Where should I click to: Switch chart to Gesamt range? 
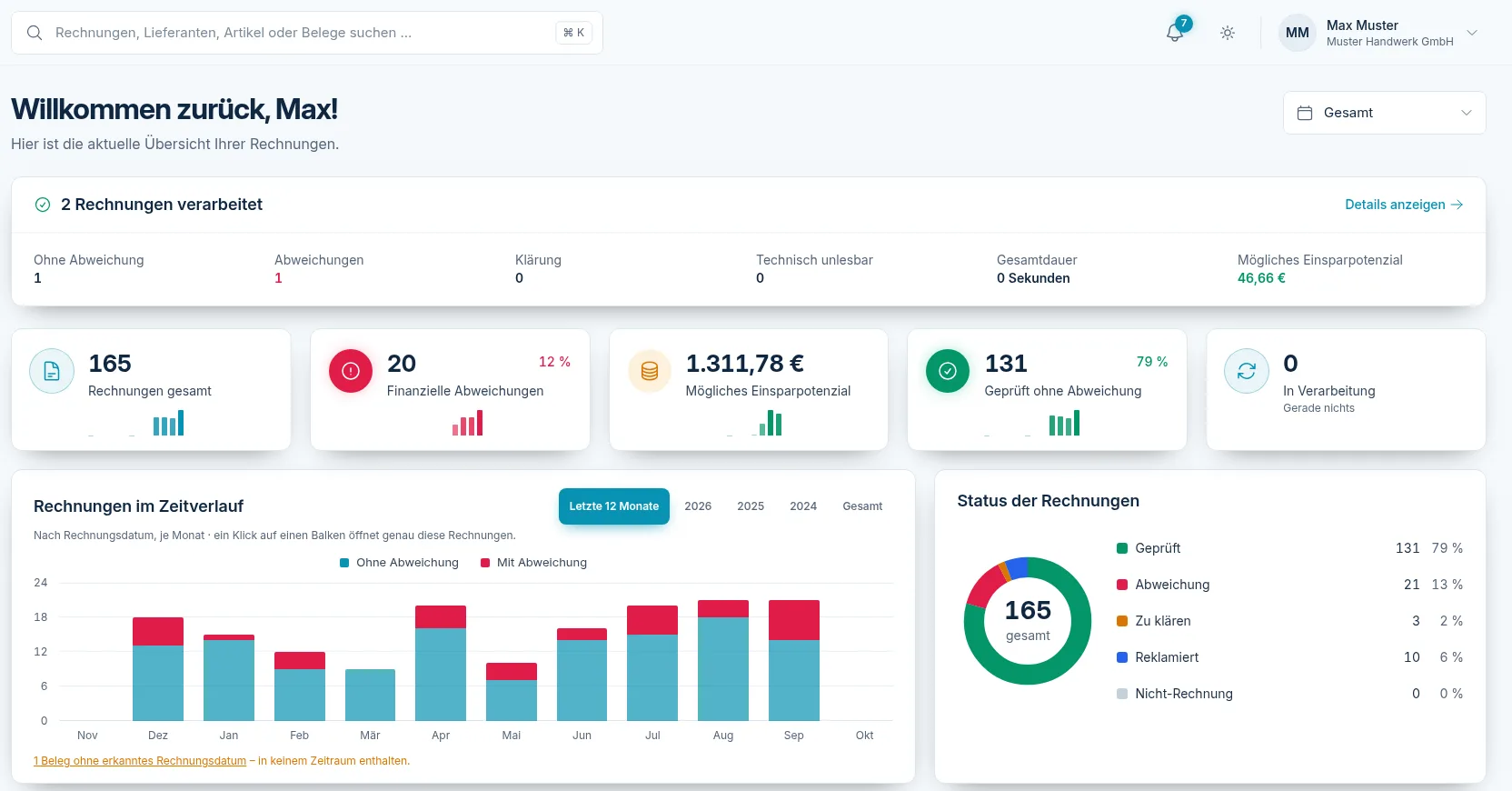tap(862, 506)
